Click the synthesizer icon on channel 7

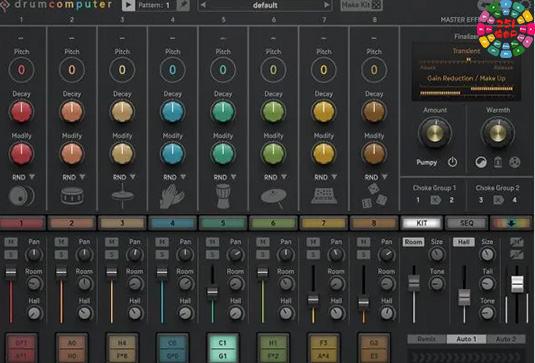coord(324,197)
